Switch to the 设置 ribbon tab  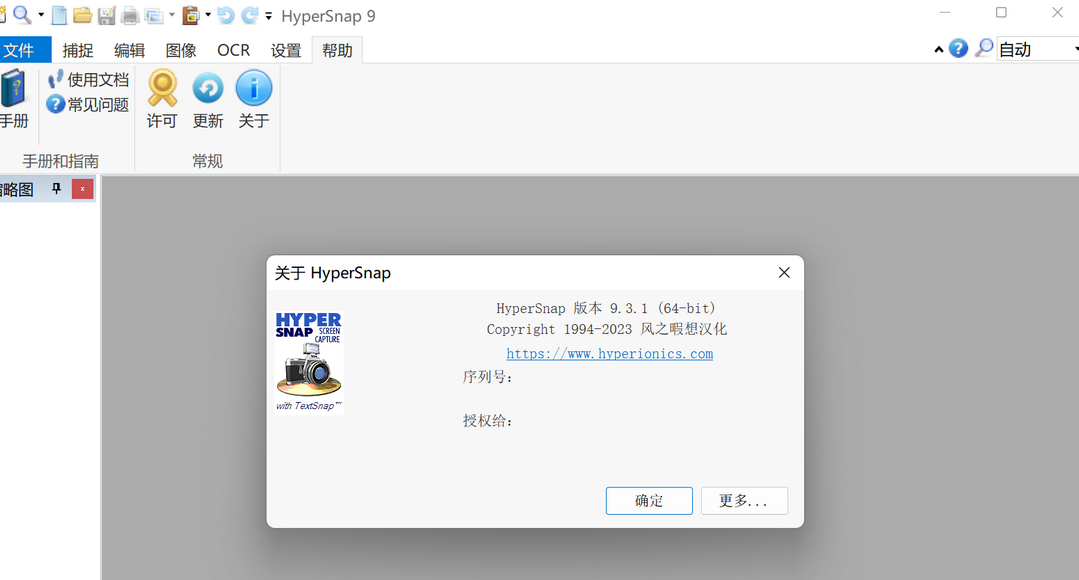click(x=286, y=50)
